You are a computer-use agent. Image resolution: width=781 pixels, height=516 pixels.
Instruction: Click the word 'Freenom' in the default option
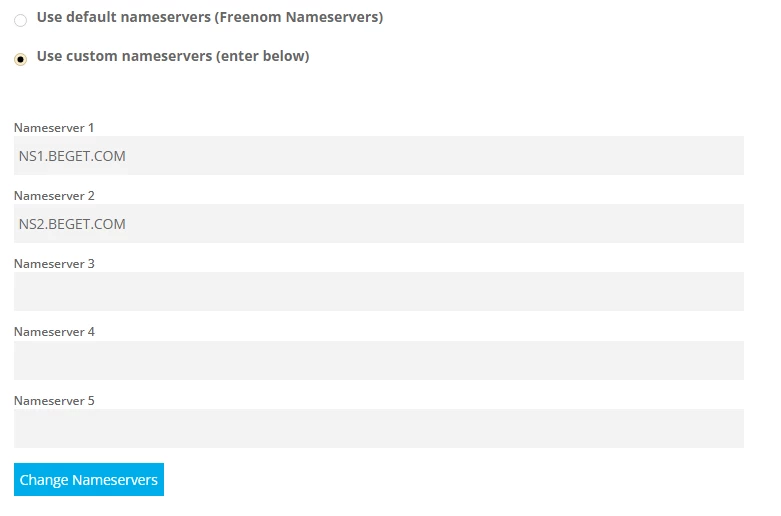[251, 17]
